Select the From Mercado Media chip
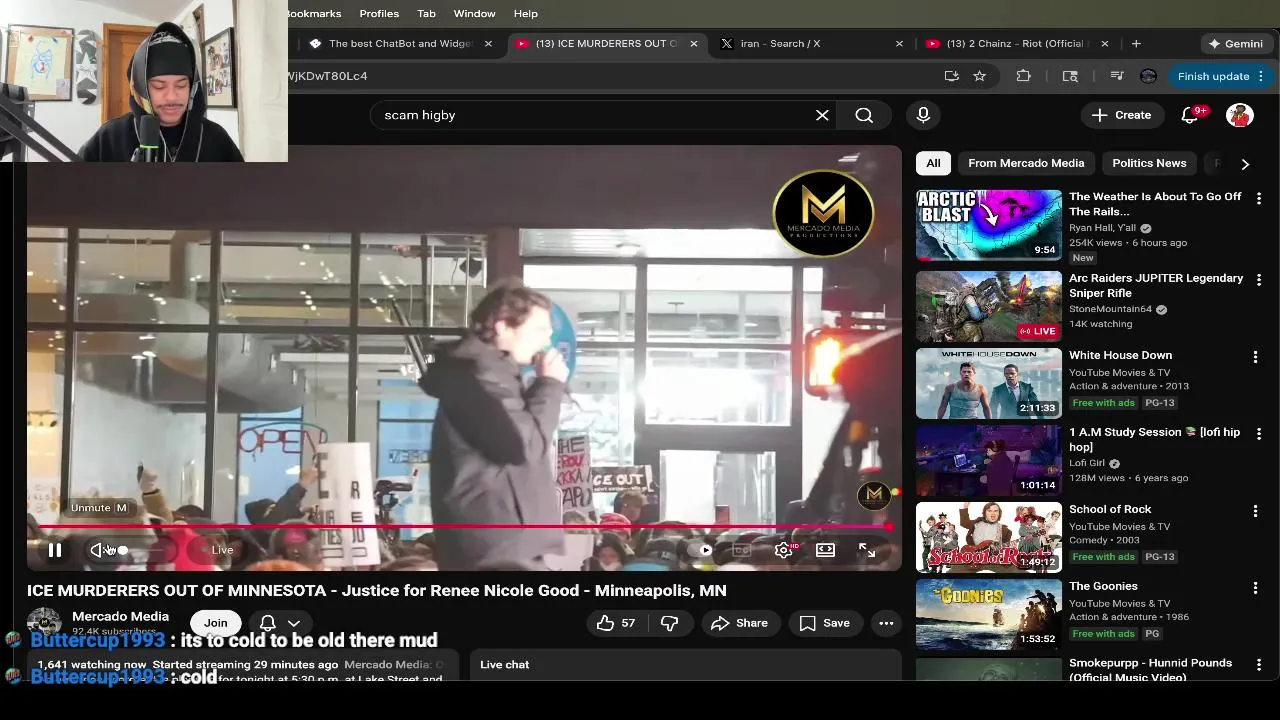This screenshot has width=1280, height=720. click(1026, 163)
